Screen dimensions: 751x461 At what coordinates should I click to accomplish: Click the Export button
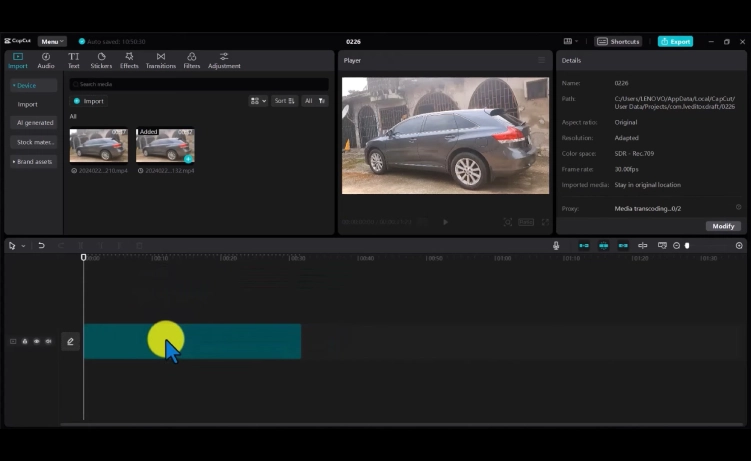point(675,42)
